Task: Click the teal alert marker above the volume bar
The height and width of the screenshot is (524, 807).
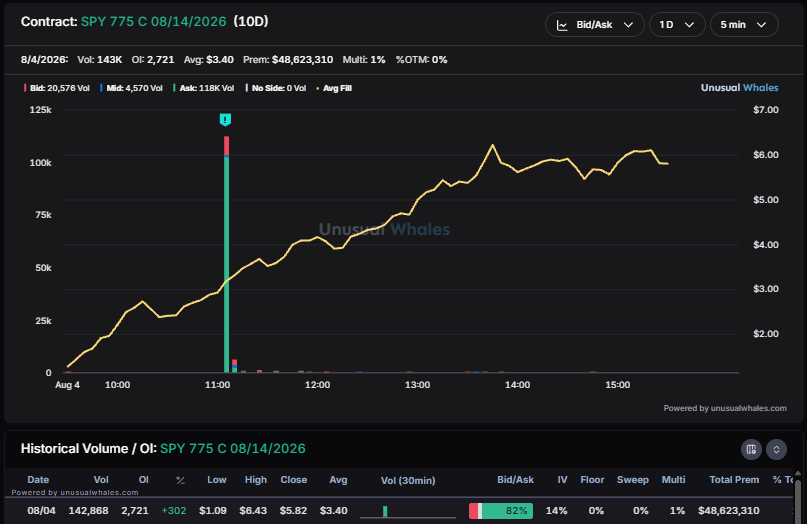Action: point(225,119)
